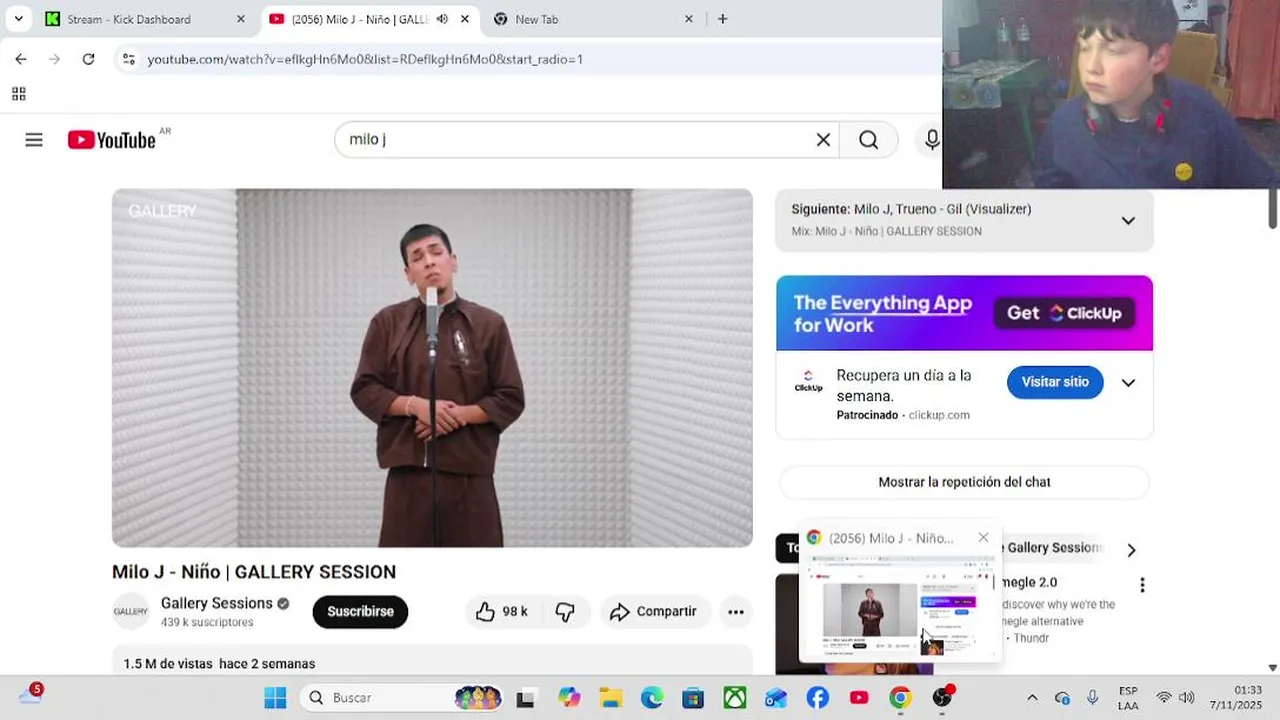The height and width of the screenshot is (720, 1280).
Task: Open the ClickUp Everything App banner
Action: [x=964, y=313]
